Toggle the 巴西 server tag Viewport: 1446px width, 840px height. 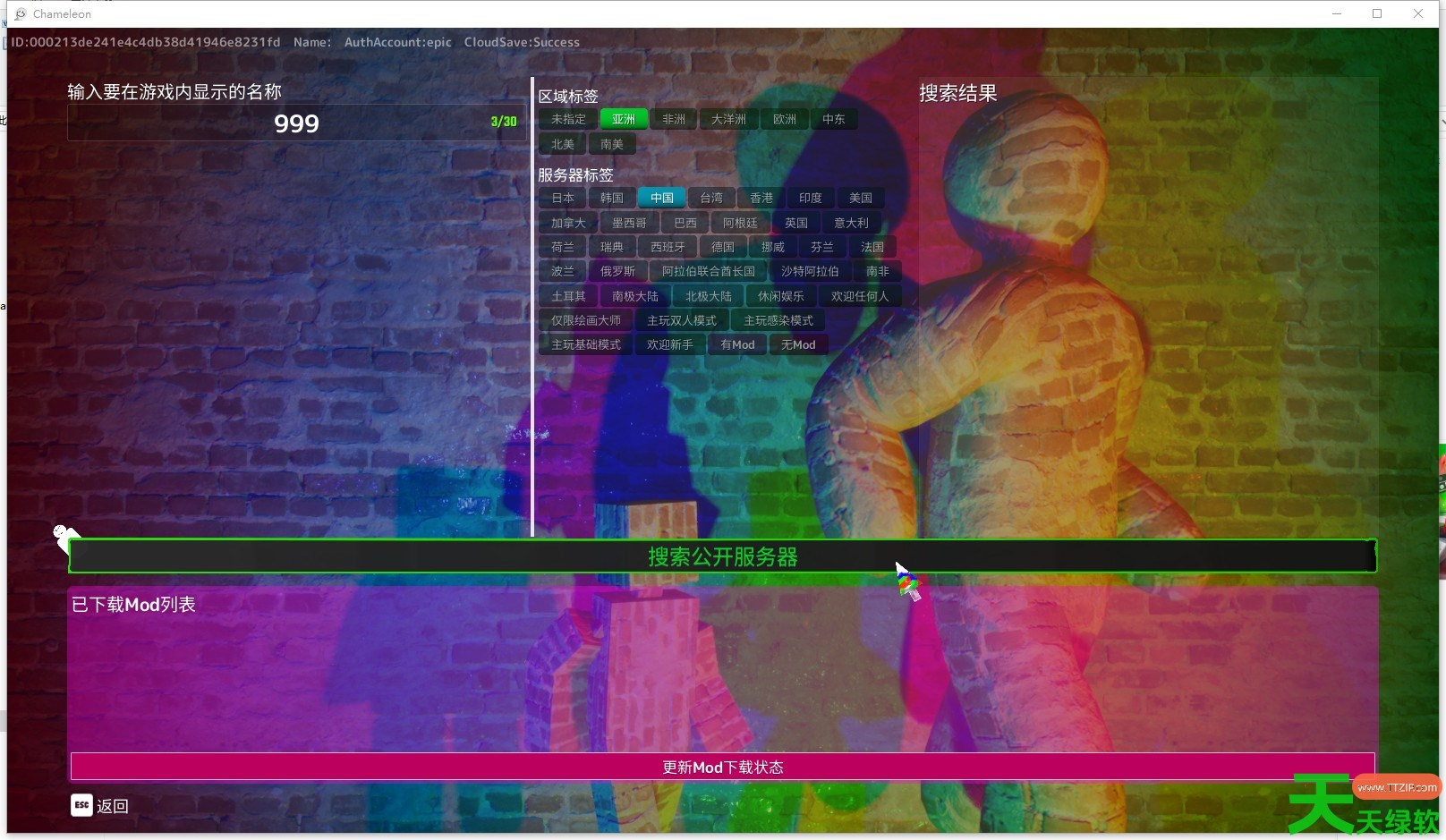(x=685, y=223)
